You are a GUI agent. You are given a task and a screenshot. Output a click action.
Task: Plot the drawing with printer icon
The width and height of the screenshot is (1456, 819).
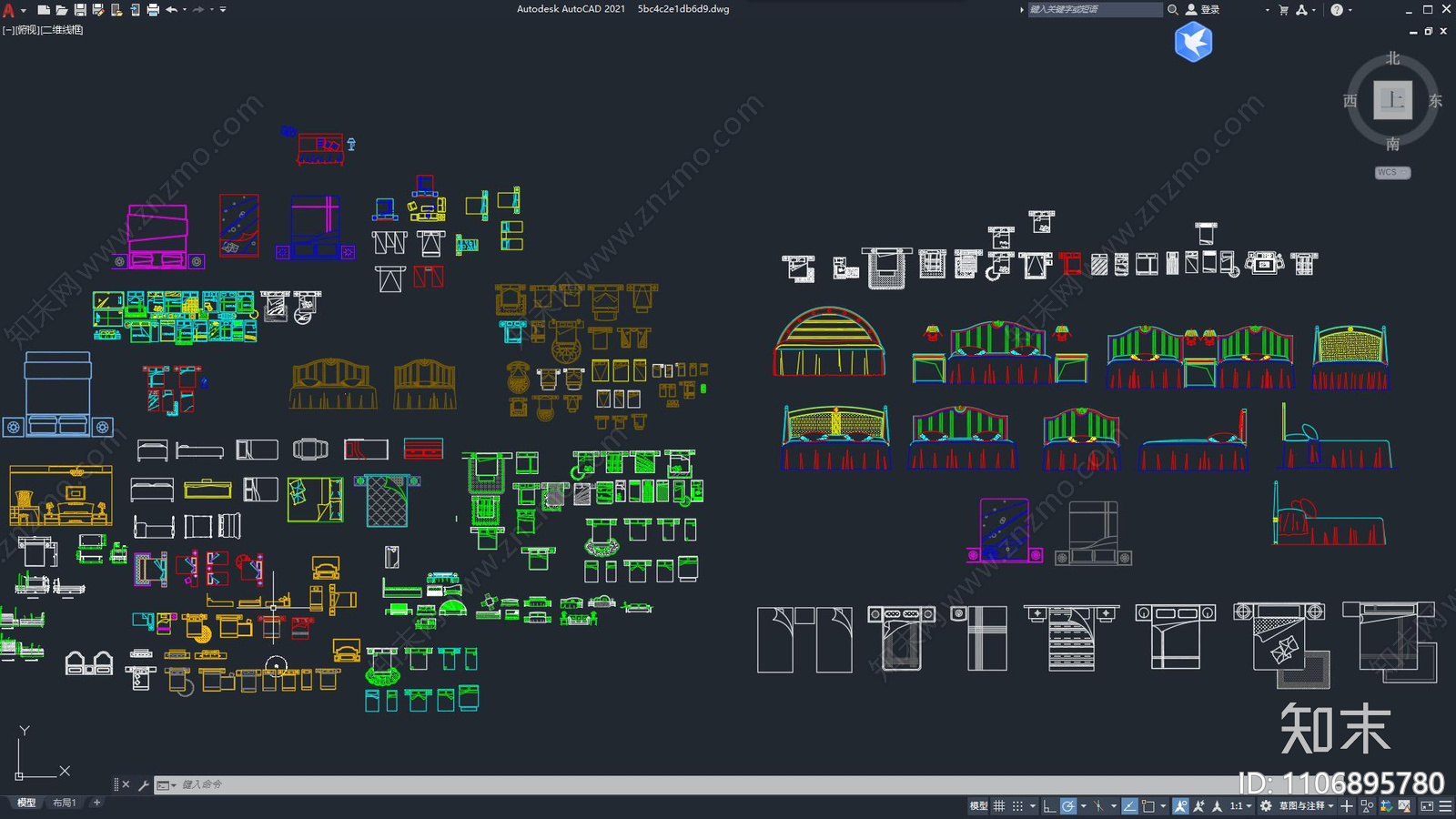point(153,10)
